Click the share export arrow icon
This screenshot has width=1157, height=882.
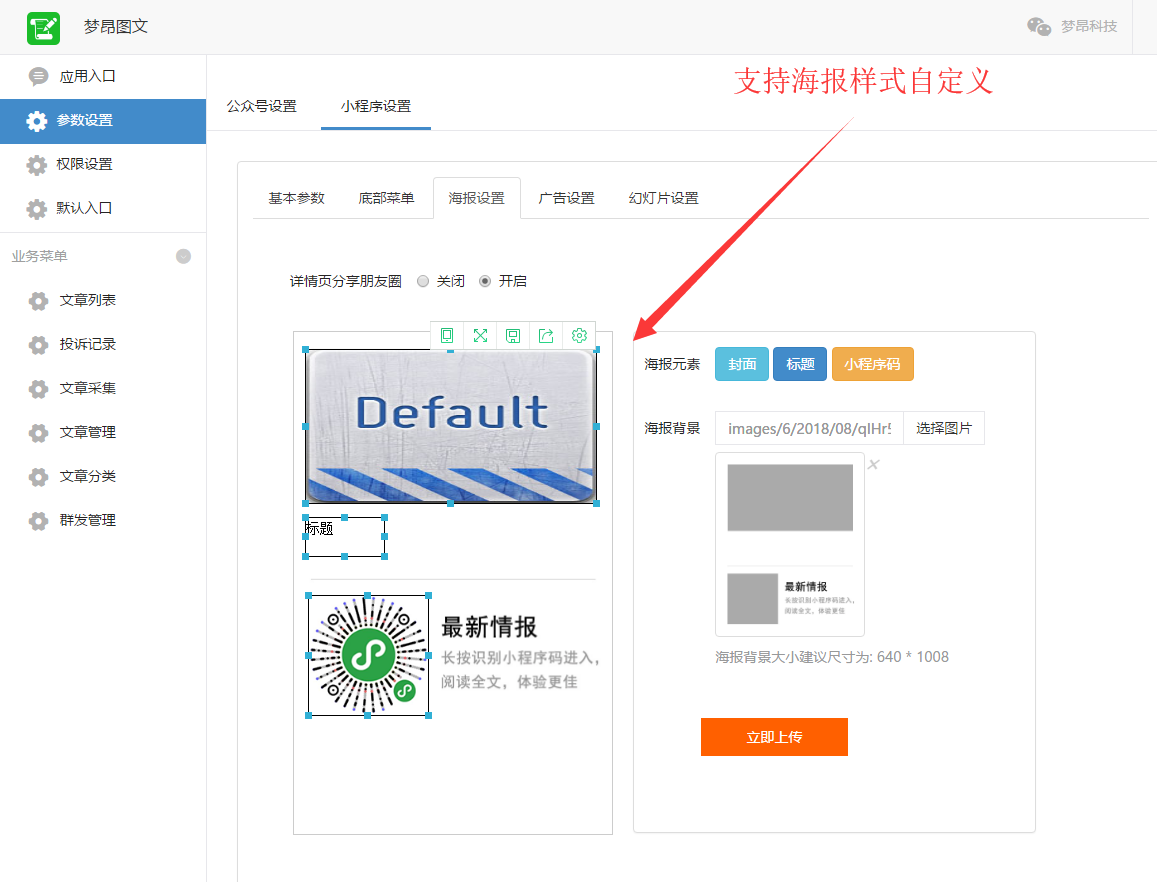pyautogui.click(x=546, y=336)
